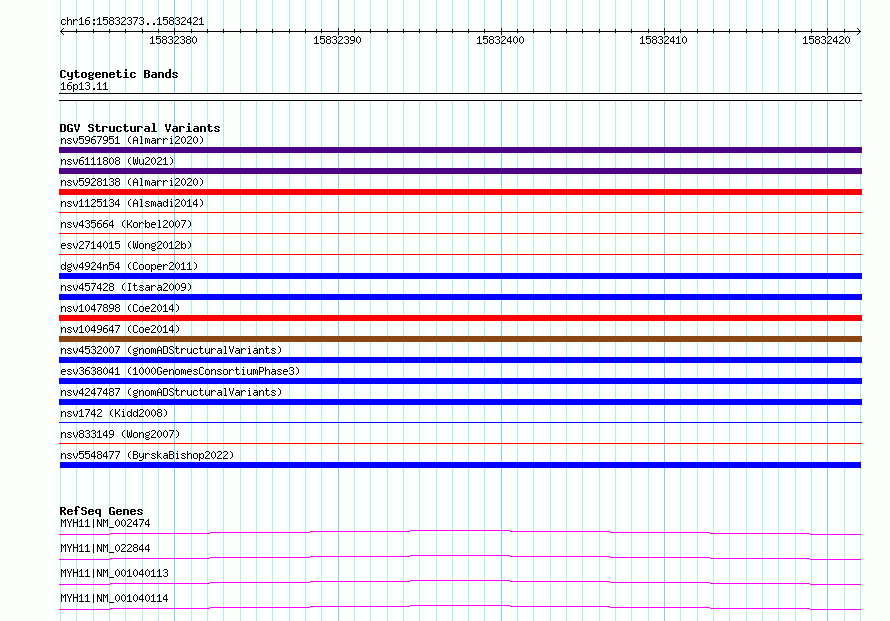Select the nsv457428 (Itsara2009) label
The height and width of the screenshot is (621, 890).
[126, 287]
